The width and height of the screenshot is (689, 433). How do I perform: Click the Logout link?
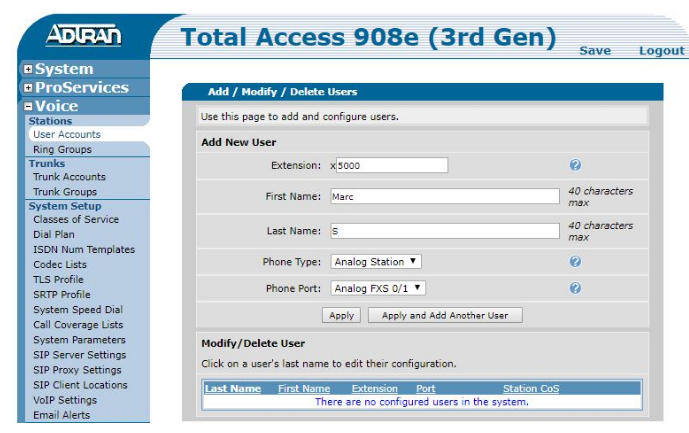click(x=661, y=51)
